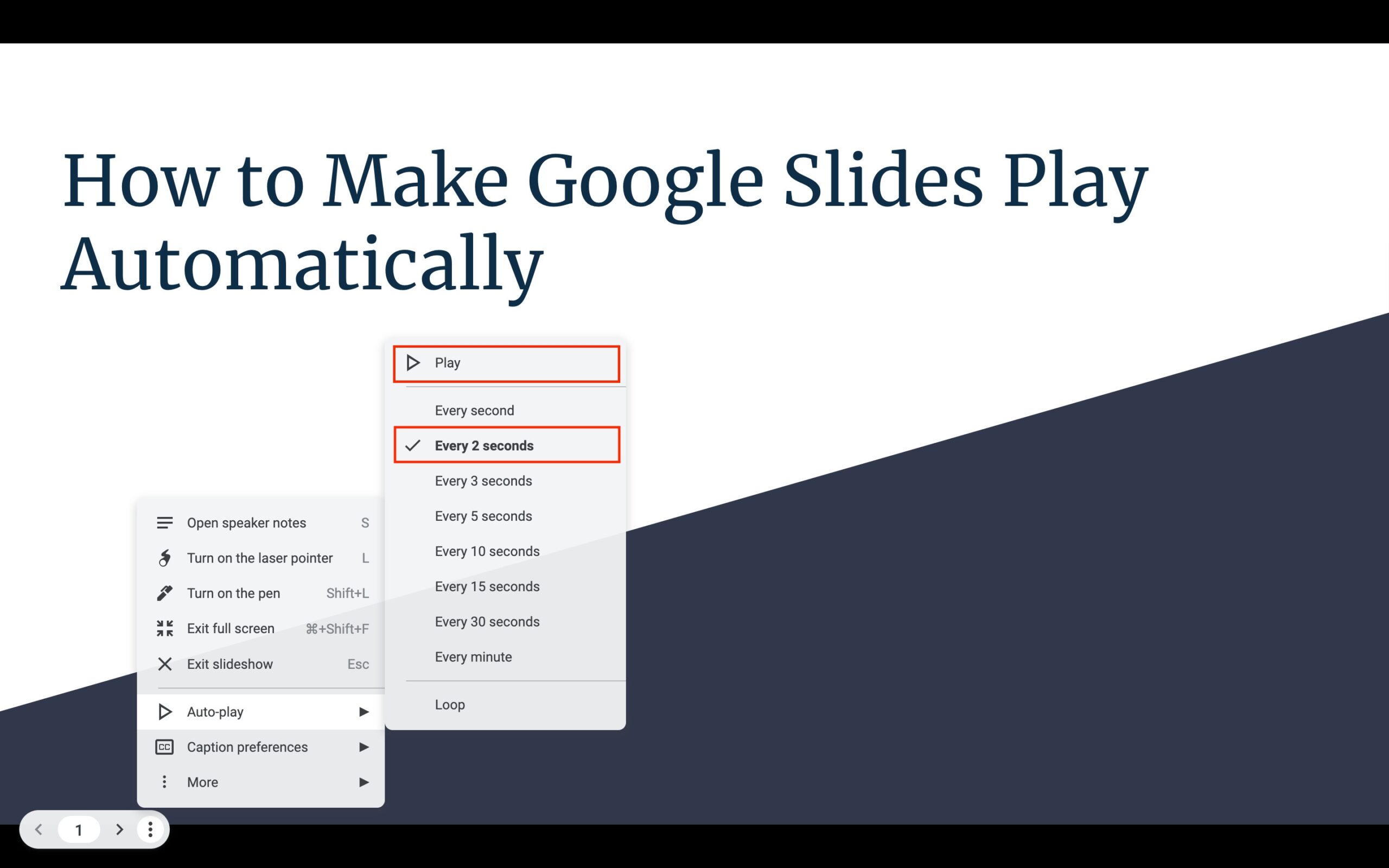The image size is (1389, 868).
Task: Select Every minute interval option
Action: pos(472,657)
